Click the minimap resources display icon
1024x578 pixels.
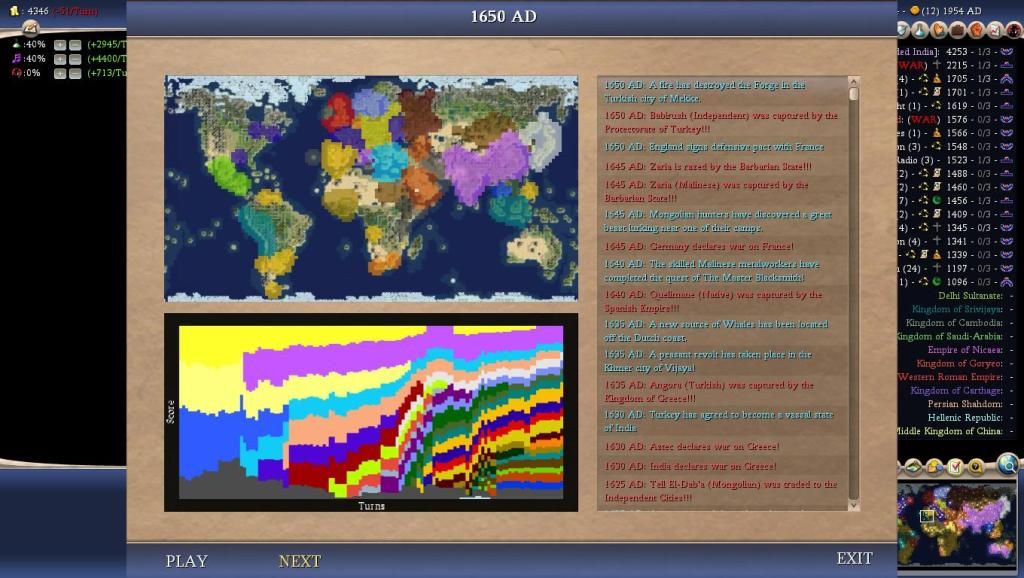935,466
